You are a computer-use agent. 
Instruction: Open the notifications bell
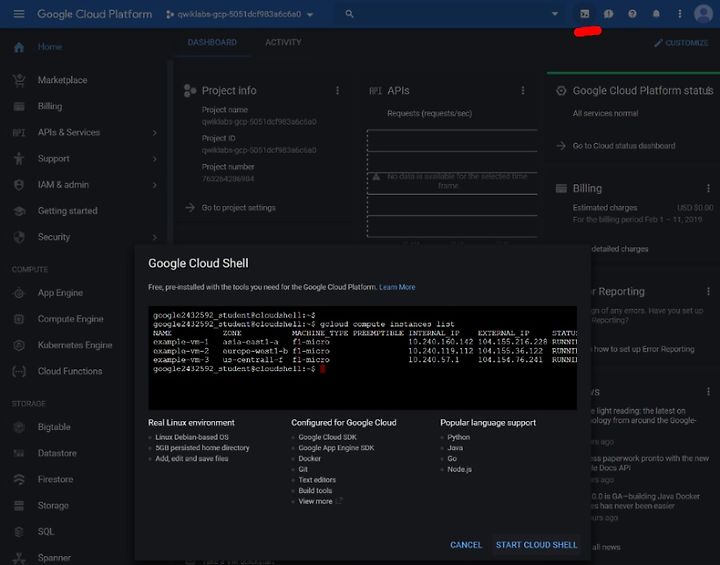(656, 14)
